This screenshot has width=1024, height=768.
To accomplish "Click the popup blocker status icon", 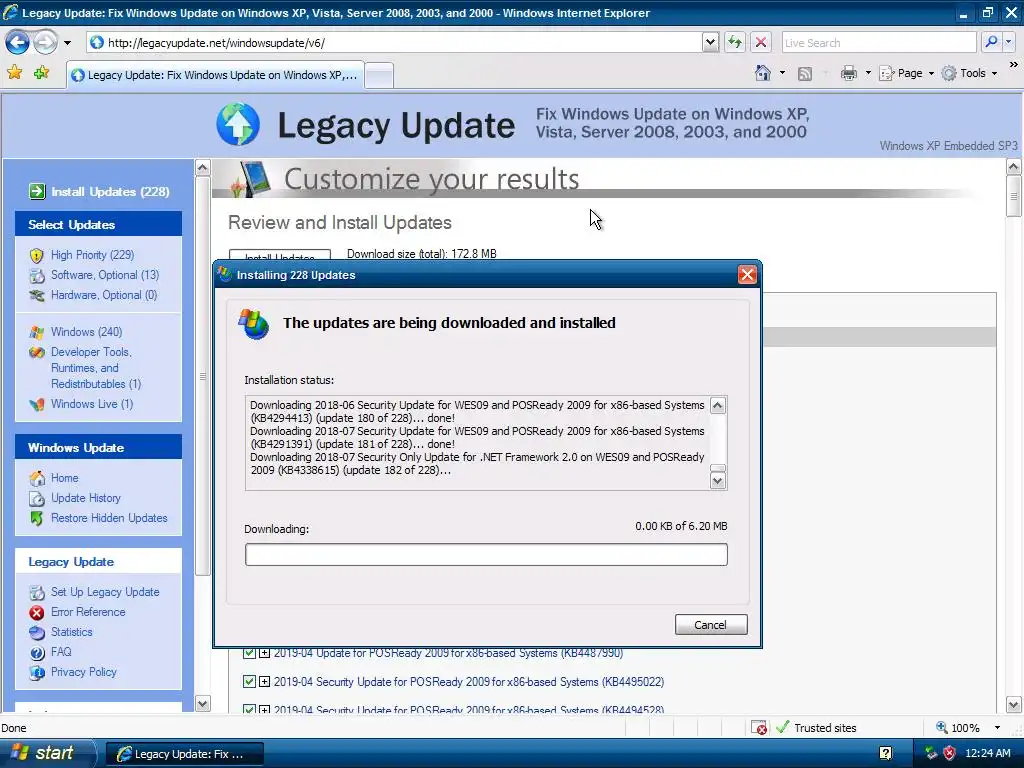I will [759, 728].
